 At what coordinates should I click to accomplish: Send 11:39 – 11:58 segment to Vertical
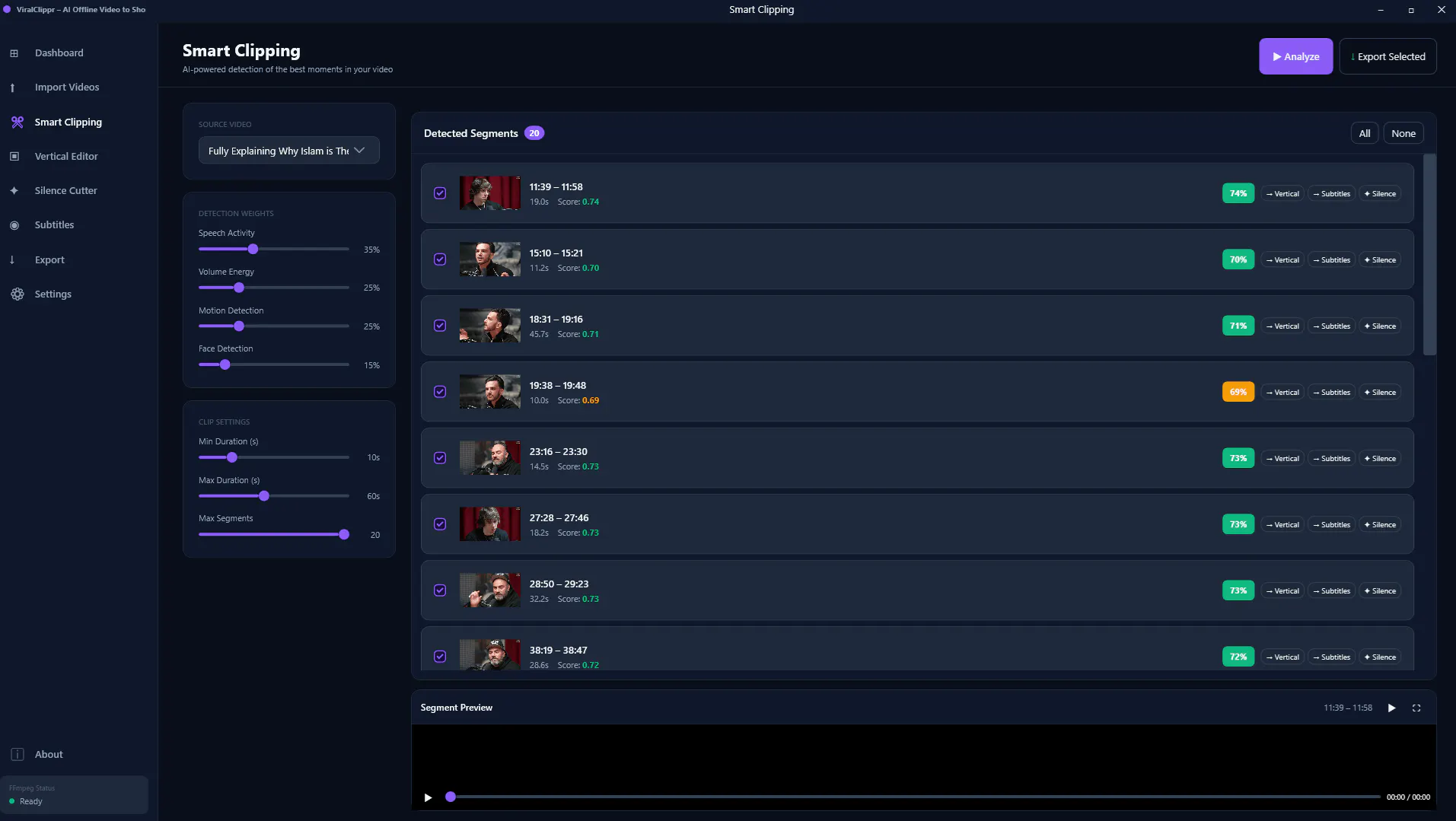1282,193
